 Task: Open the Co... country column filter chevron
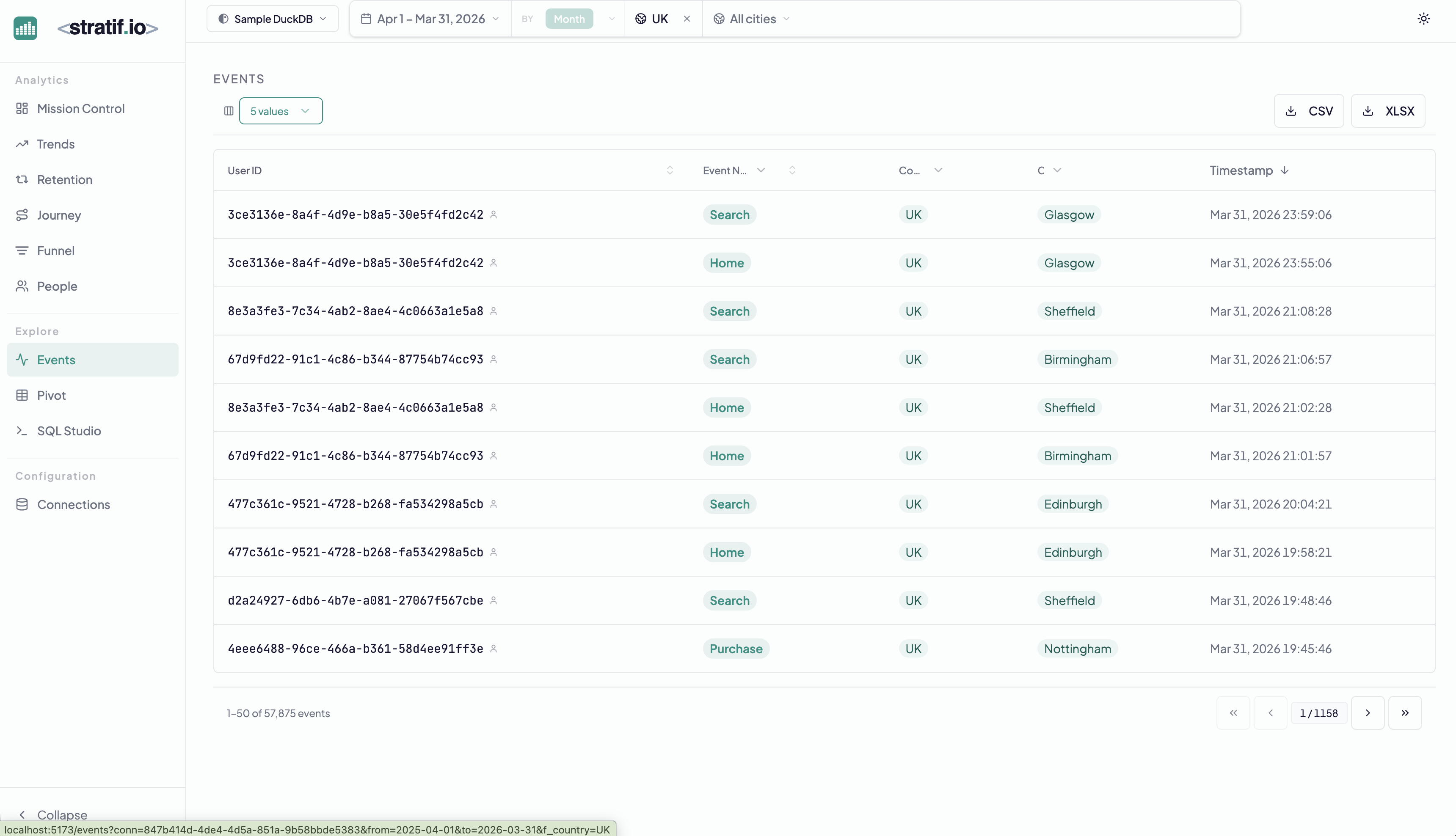click(x=938, y=170)
